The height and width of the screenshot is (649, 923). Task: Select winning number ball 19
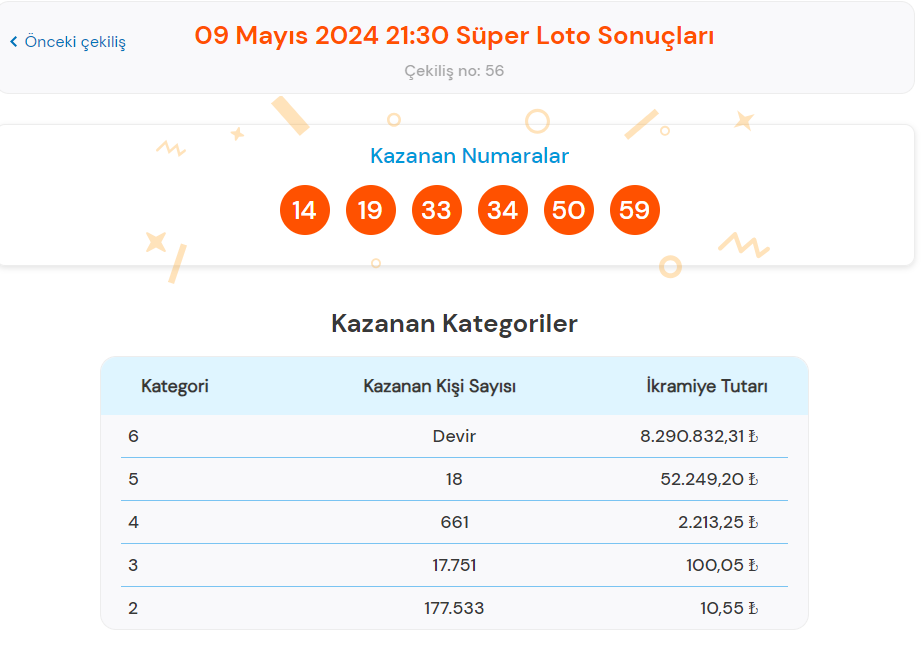coord(371,210)
